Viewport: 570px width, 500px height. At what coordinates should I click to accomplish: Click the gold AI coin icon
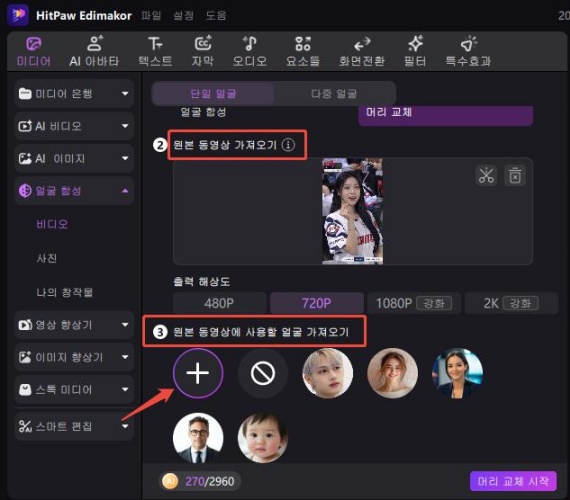tap(170, 481)
